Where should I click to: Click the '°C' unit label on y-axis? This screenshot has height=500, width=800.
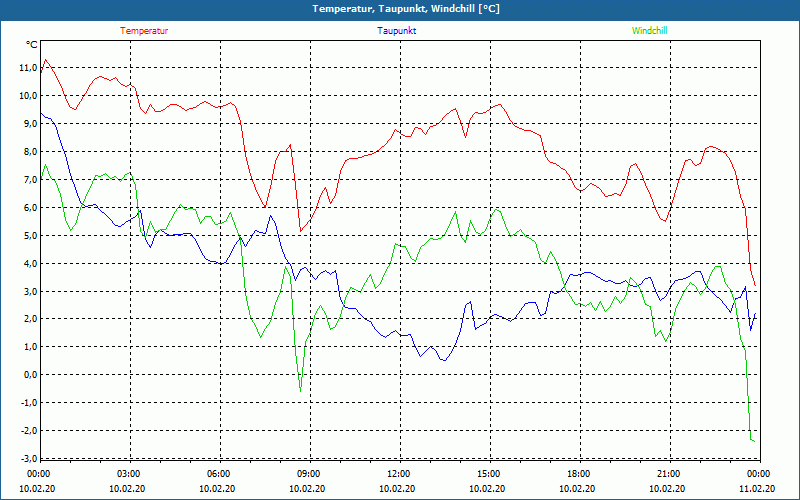point(32,45)
